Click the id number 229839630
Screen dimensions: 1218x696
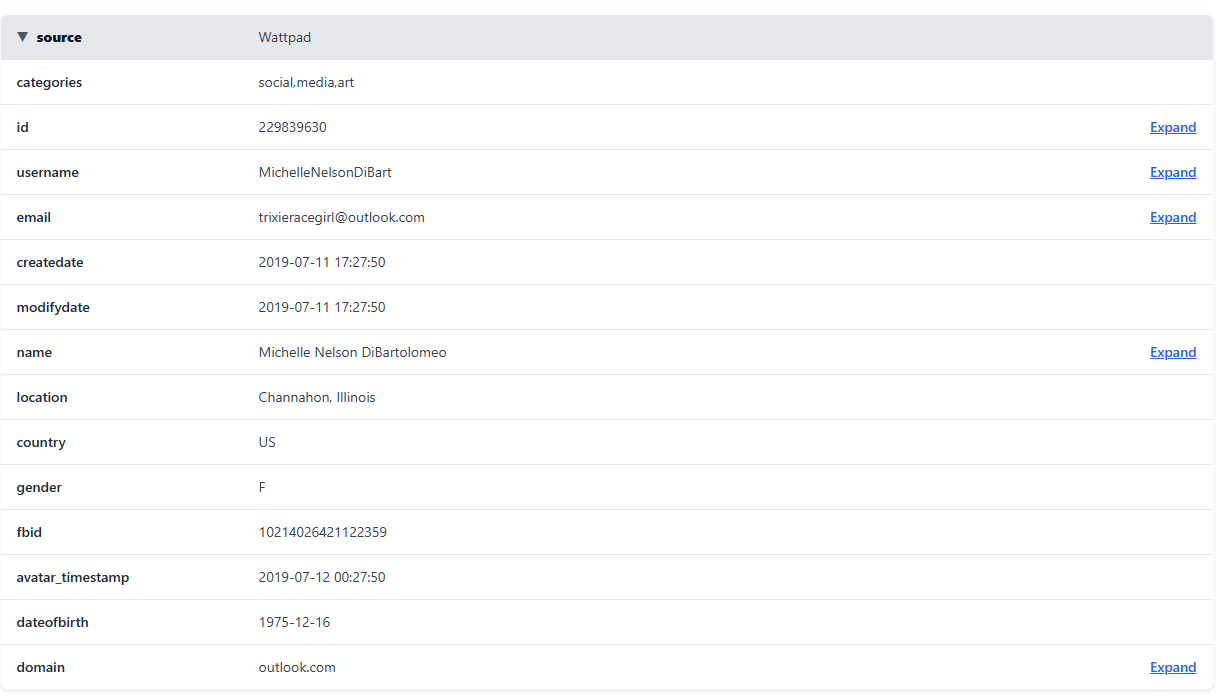coord(292,127)
